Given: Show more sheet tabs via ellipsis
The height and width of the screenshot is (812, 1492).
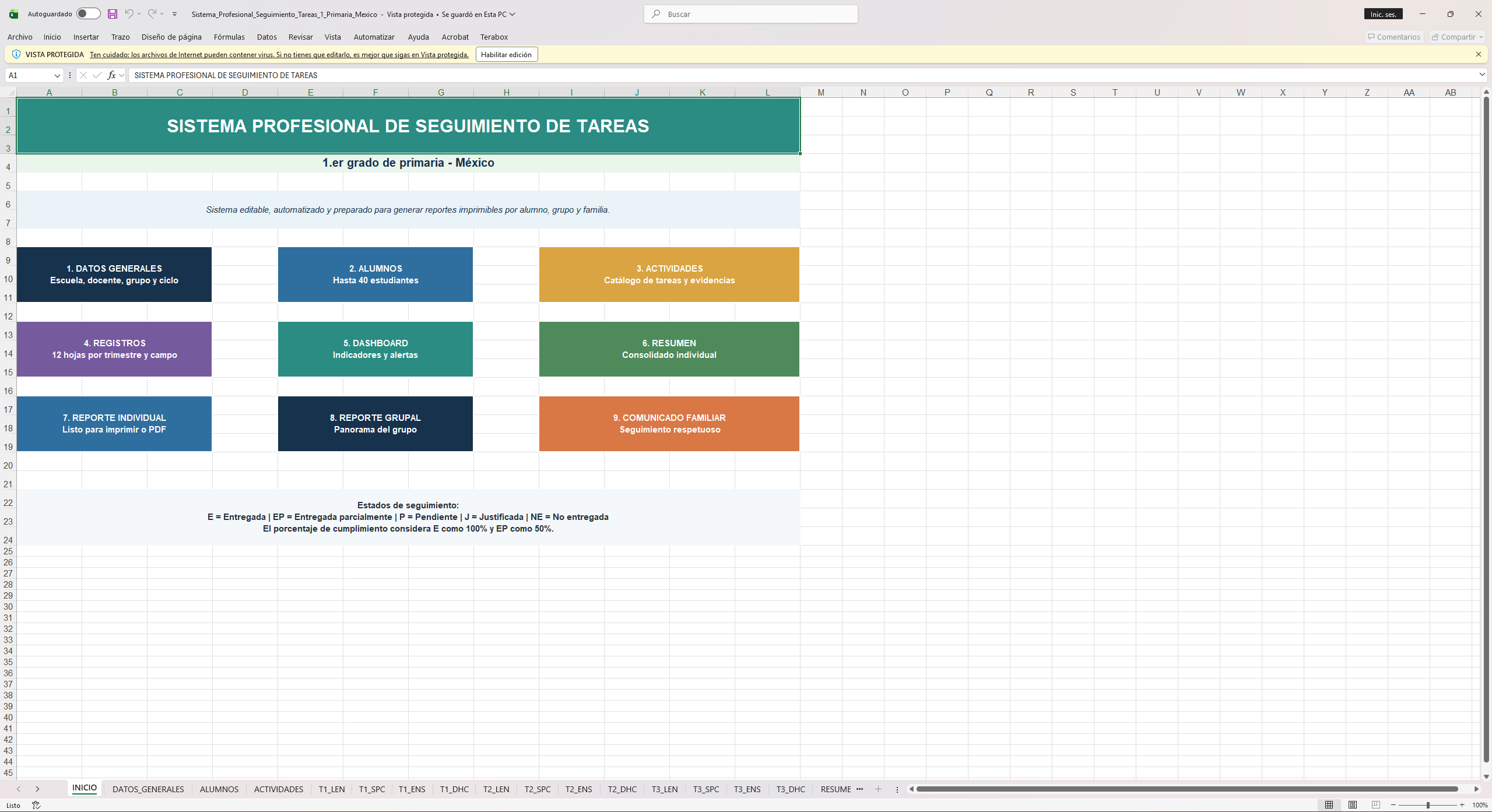Looking at the screenshot, I should tap(859, 789).
